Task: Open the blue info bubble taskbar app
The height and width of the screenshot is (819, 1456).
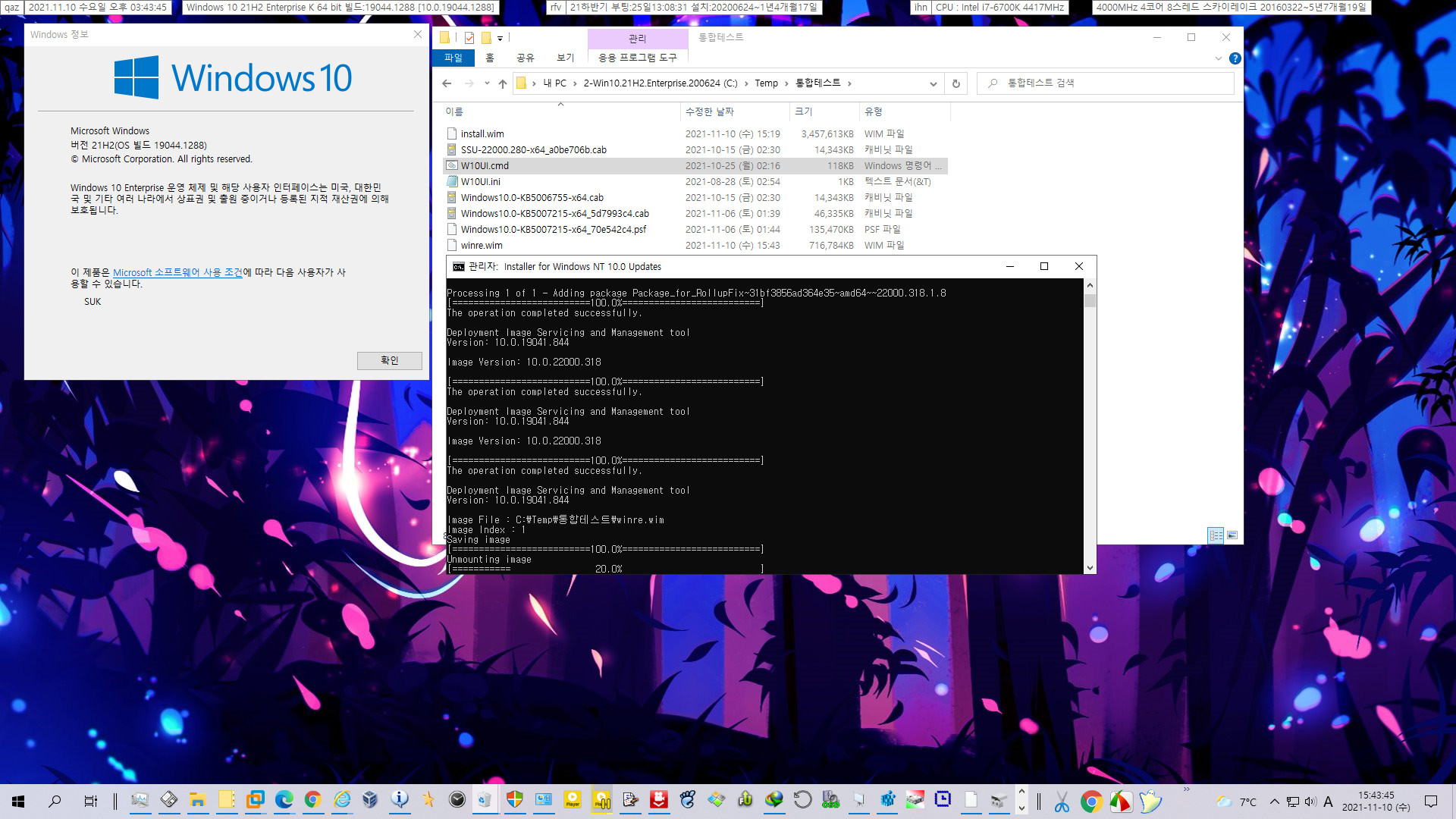Action: pos(400,800)
